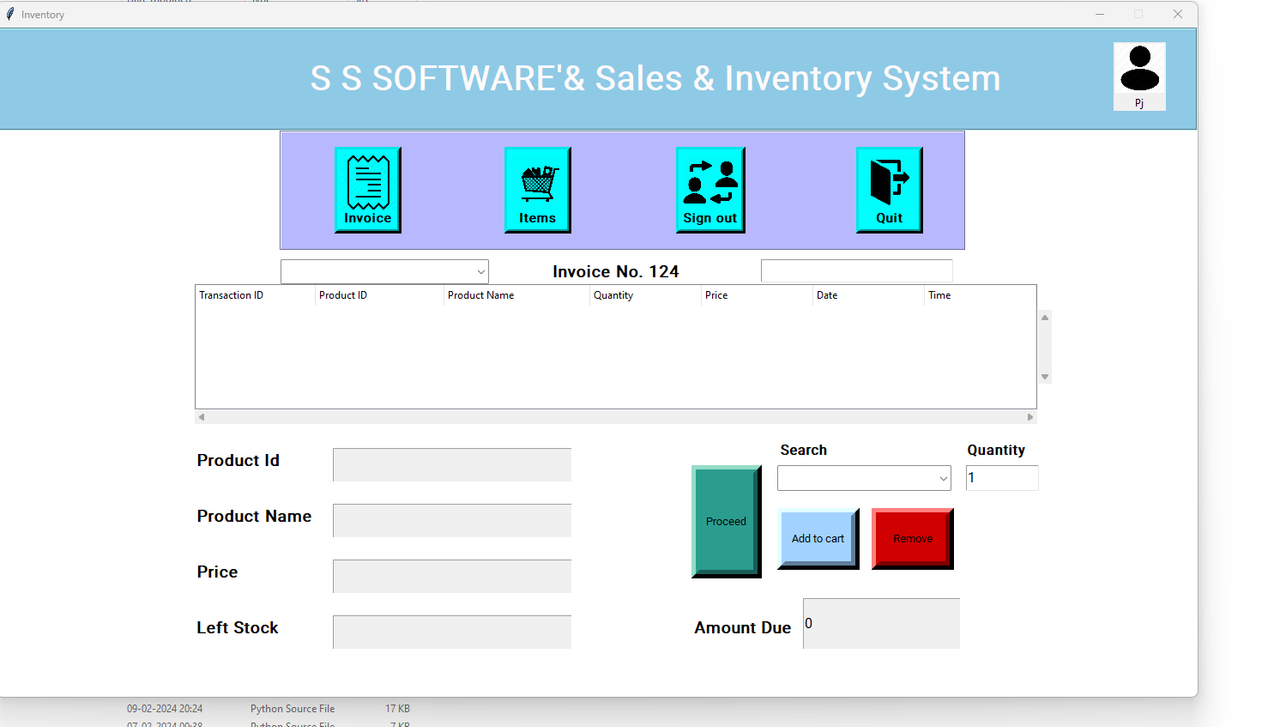Click the empty field right of Invoice No.

coord(857,271)
